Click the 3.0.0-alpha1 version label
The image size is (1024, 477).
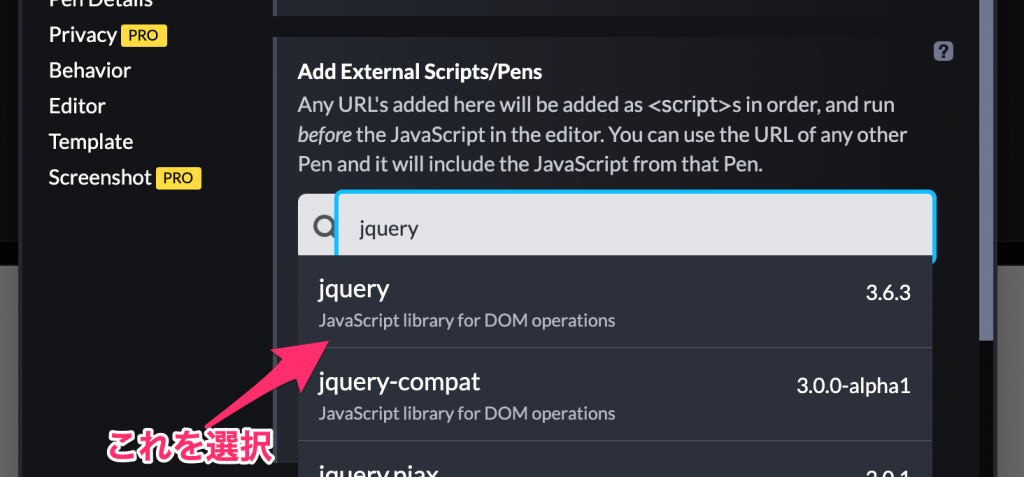click(x=854, y=386)
